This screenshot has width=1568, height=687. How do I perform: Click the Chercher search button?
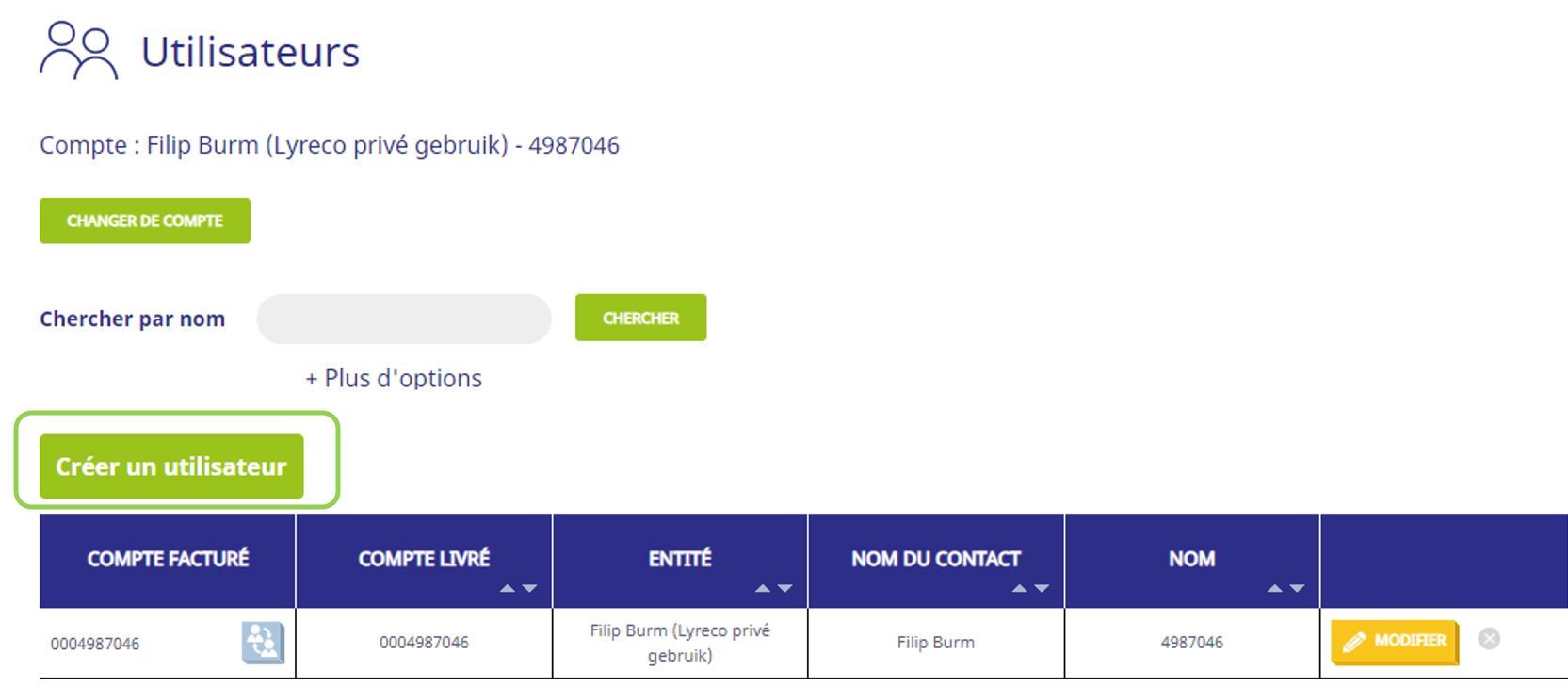(640, 318)
